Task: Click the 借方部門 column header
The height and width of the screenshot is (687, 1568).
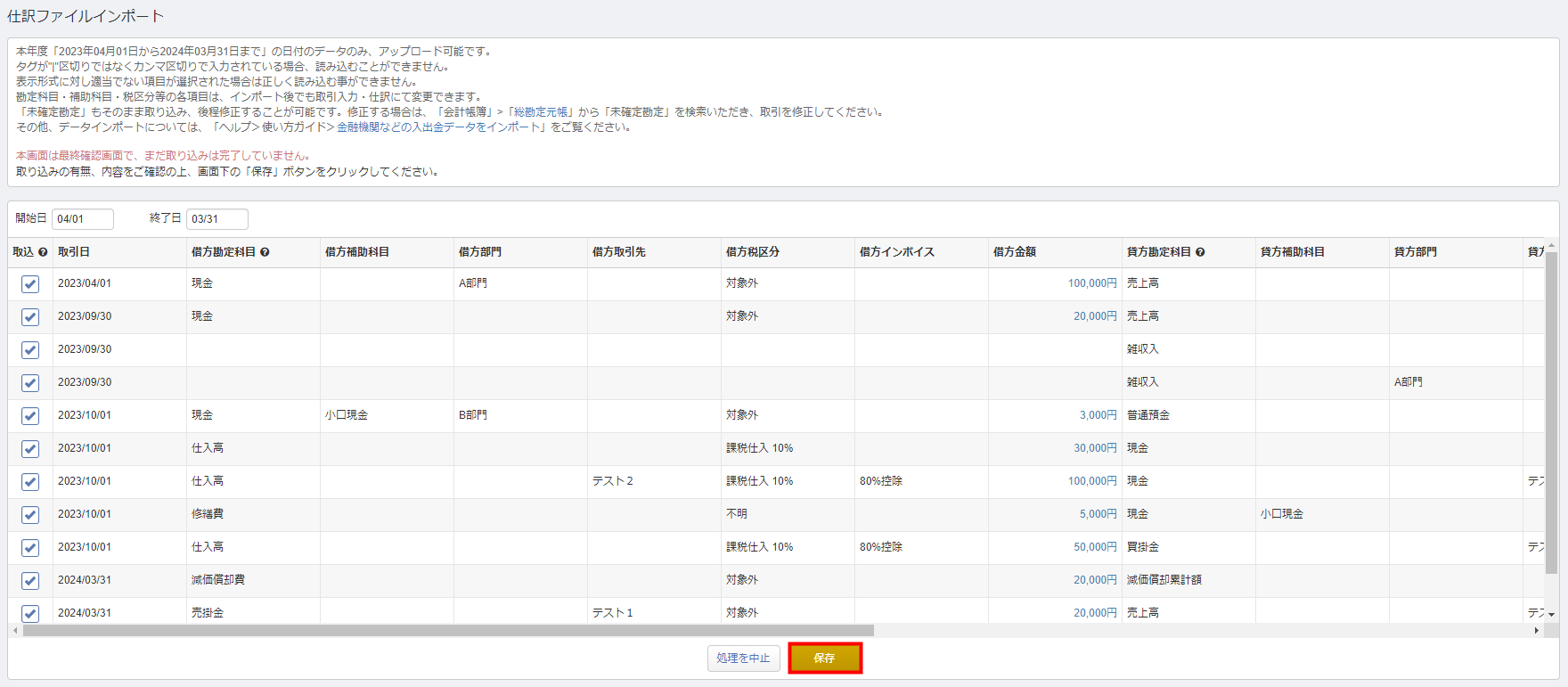Action: click(x=521, y=252)
